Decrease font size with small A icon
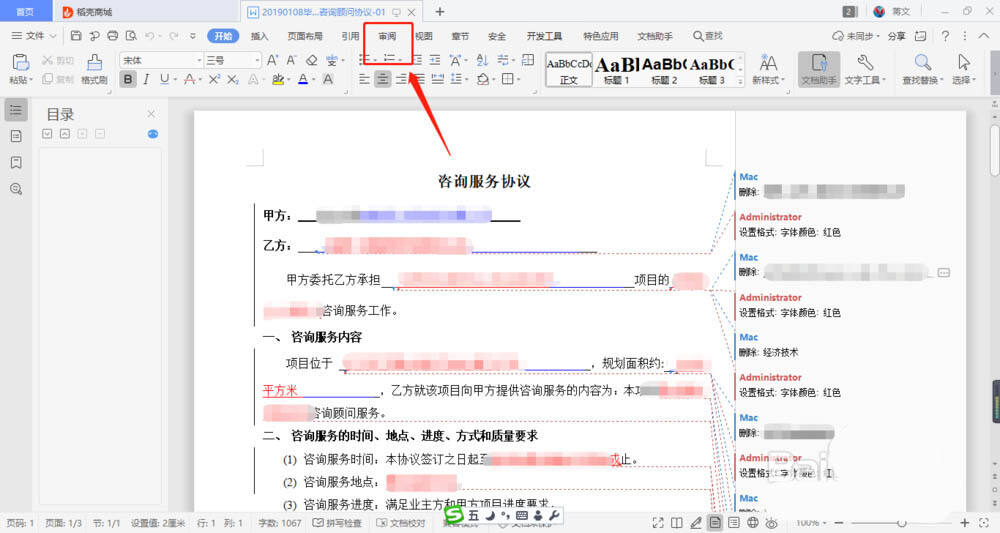 [x=291, y=60]
